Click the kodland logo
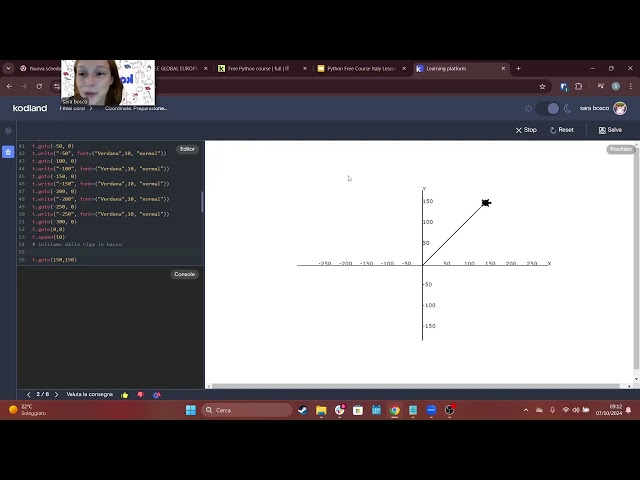The image size is (640, 480). 30,108
